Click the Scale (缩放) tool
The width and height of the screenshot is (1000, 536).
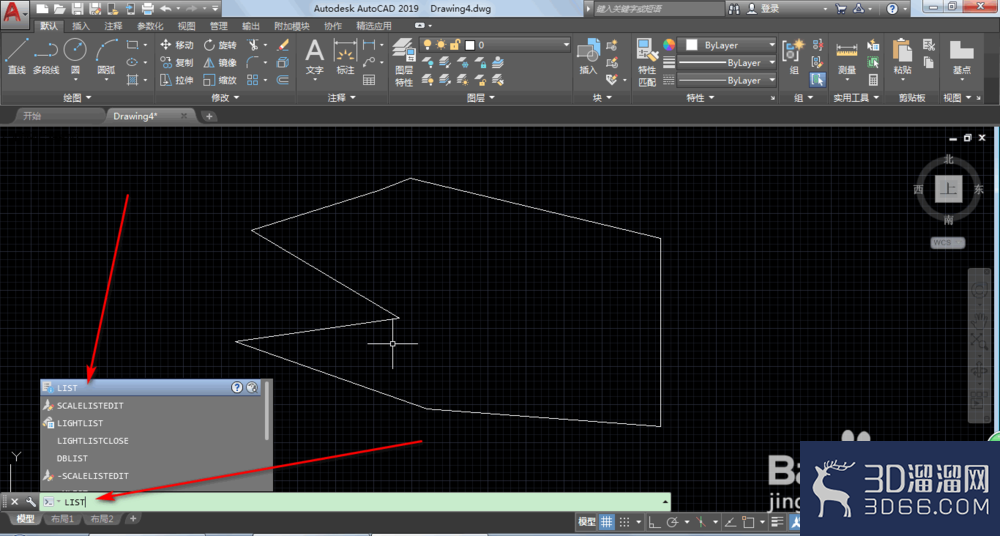pos(220,80)
